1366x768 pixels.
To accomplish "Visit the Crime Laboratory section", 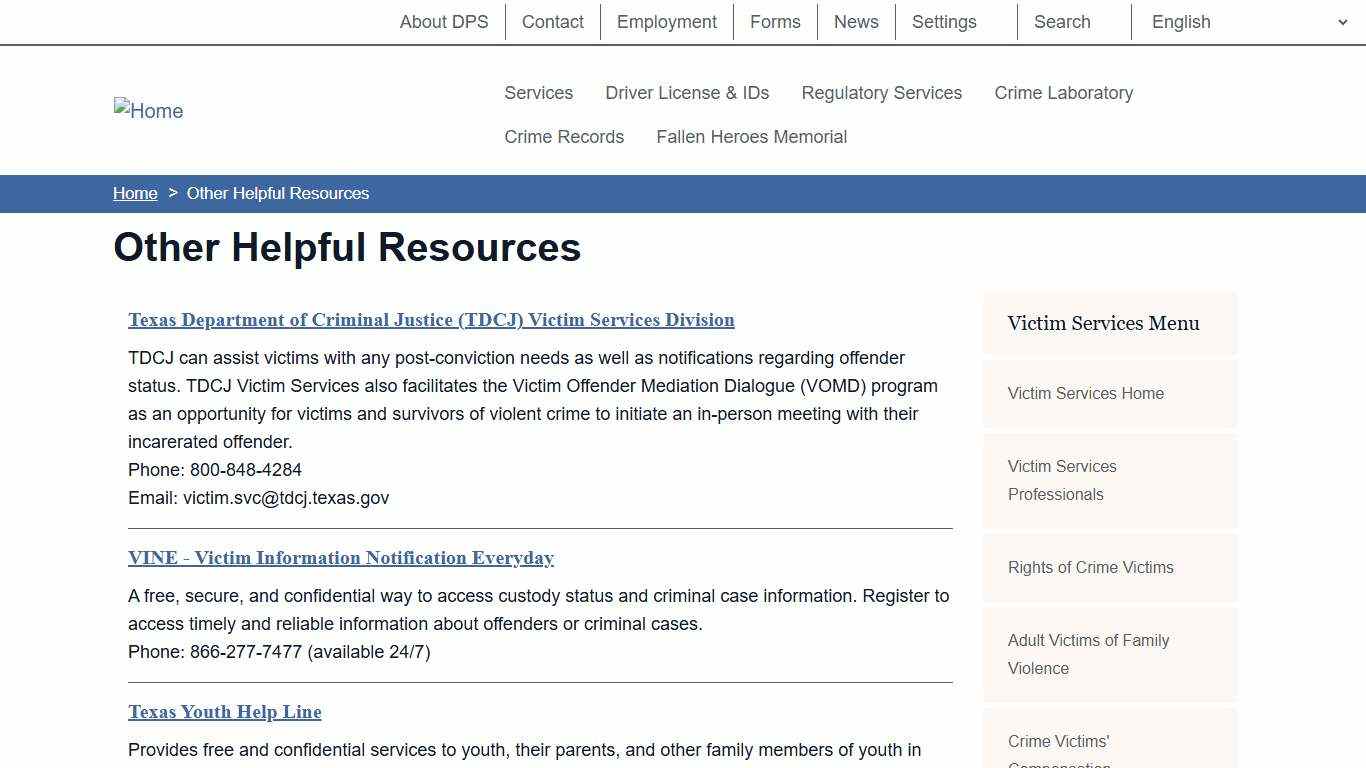I will 1064,92.
